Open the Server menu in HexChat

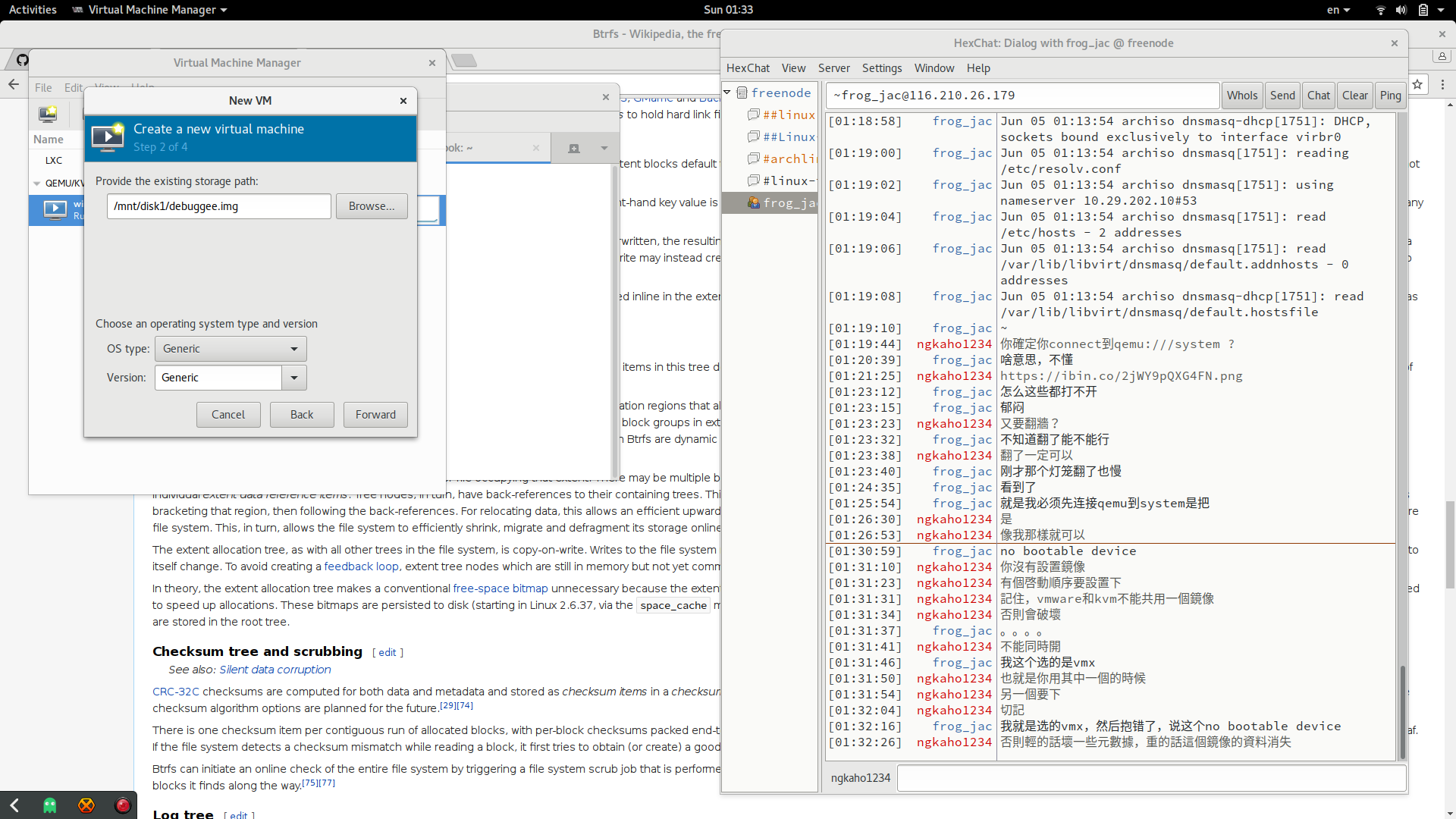click(x=834, y=68)
